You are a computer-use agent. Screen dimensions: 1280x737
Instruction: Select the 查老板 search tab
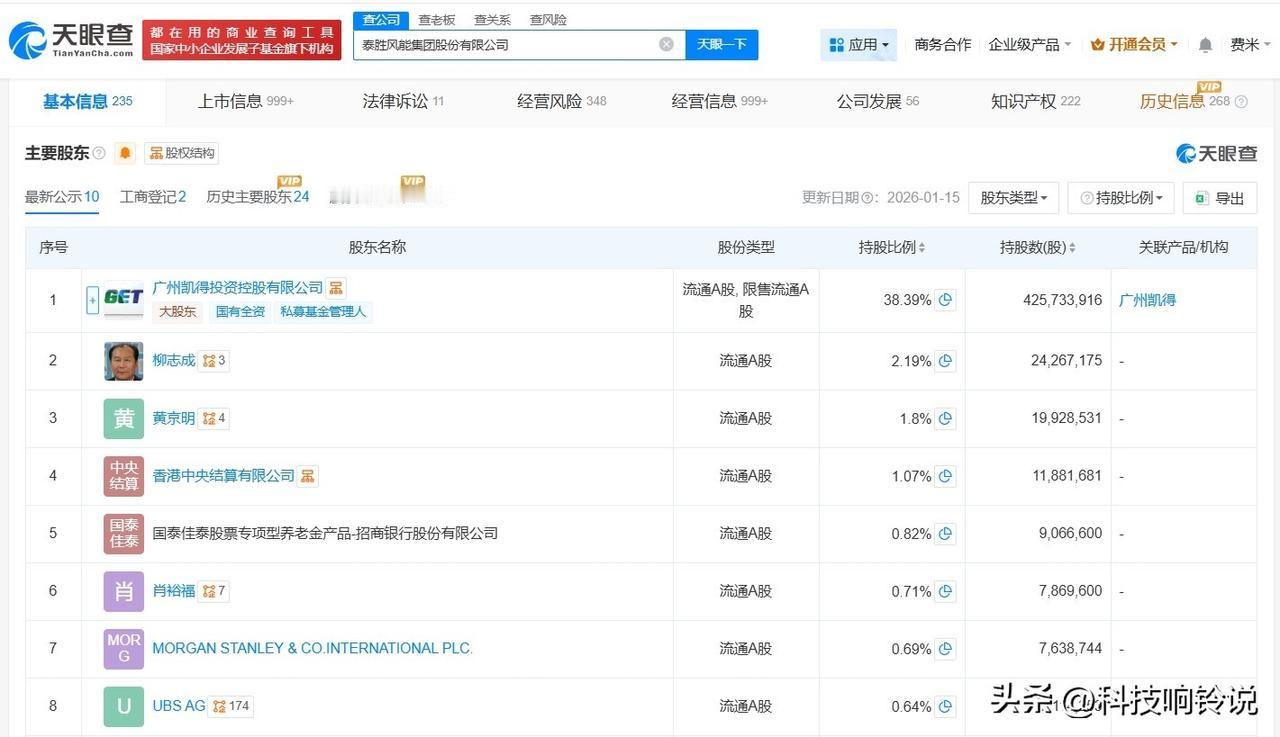[x=437, y=19]
